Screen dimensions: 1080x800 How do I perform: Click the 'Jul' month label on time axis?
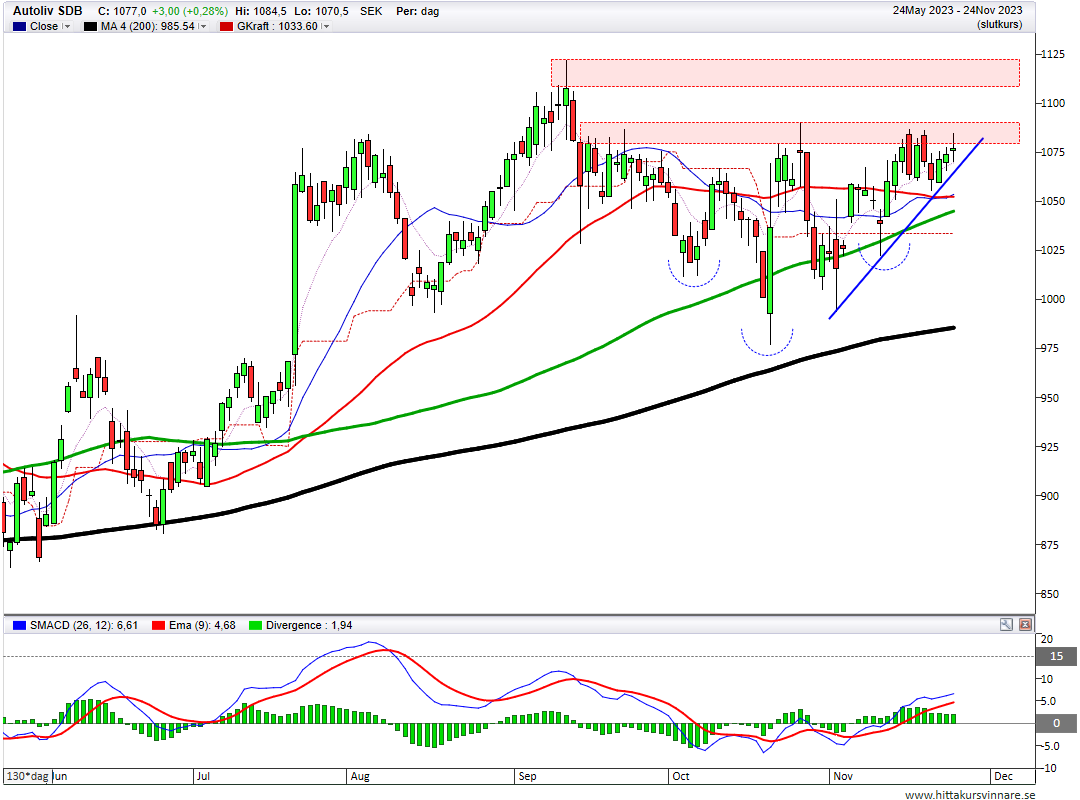[203, 776]
